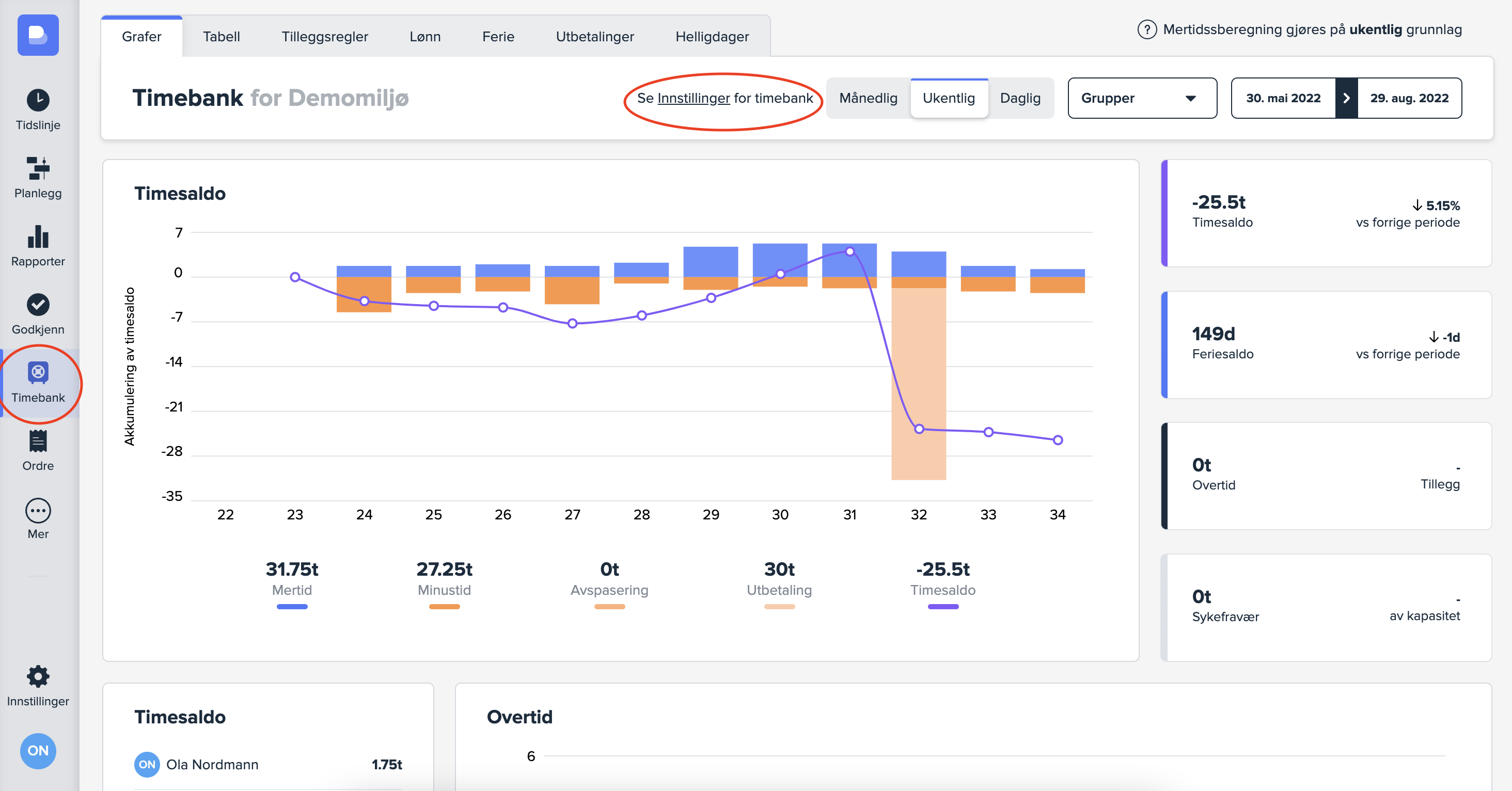Click the Mer three-dots icon

coord(38,511)
